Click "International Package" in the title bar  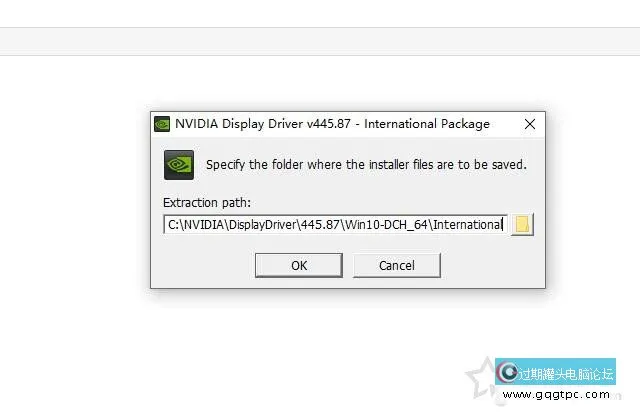(x=427, y=124)
